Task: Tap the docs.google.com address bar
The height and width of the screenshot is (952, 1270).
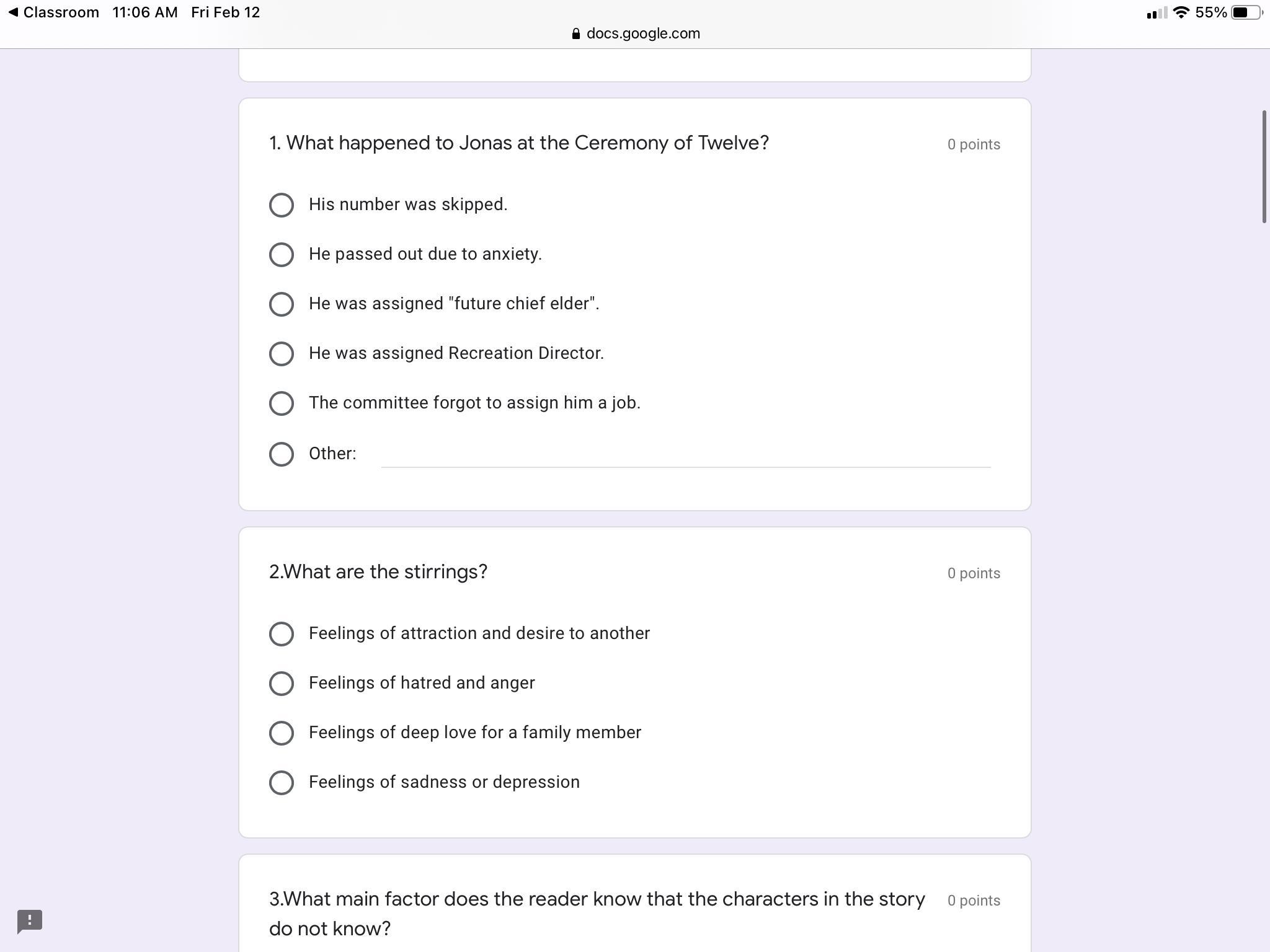Action: pyautogui.click(x=642, y=34)
